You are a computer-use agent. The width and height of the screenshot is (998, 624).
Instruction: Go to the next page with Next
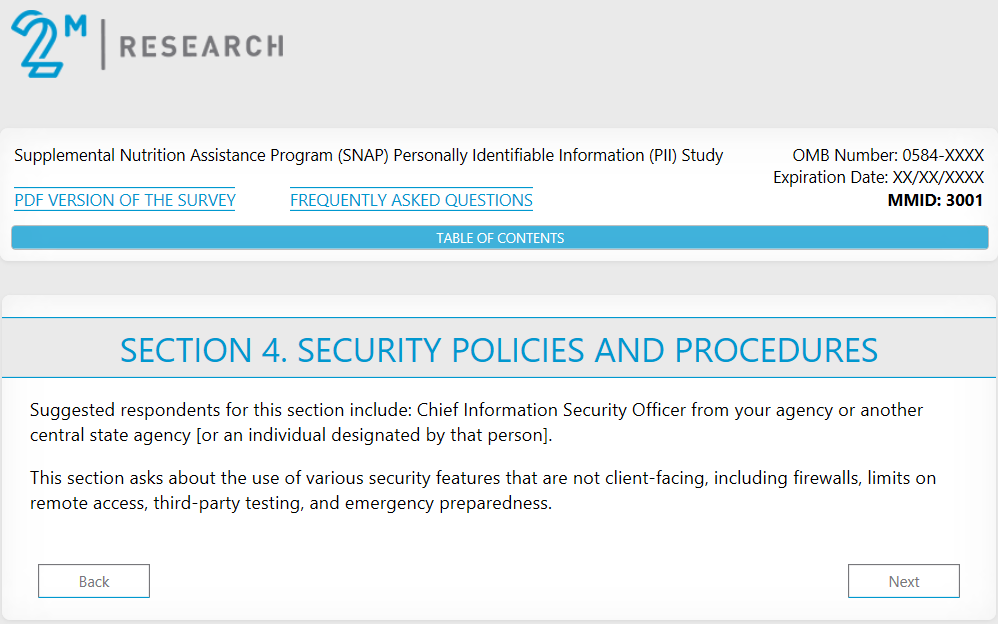coord(903,581)
